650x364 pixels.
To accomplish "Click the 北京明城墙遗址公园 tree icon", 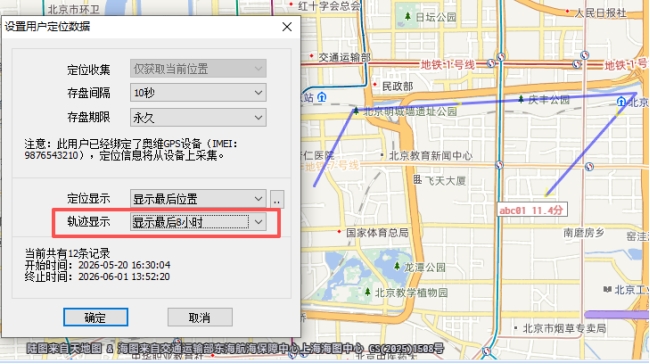I will tap(356, 111).
